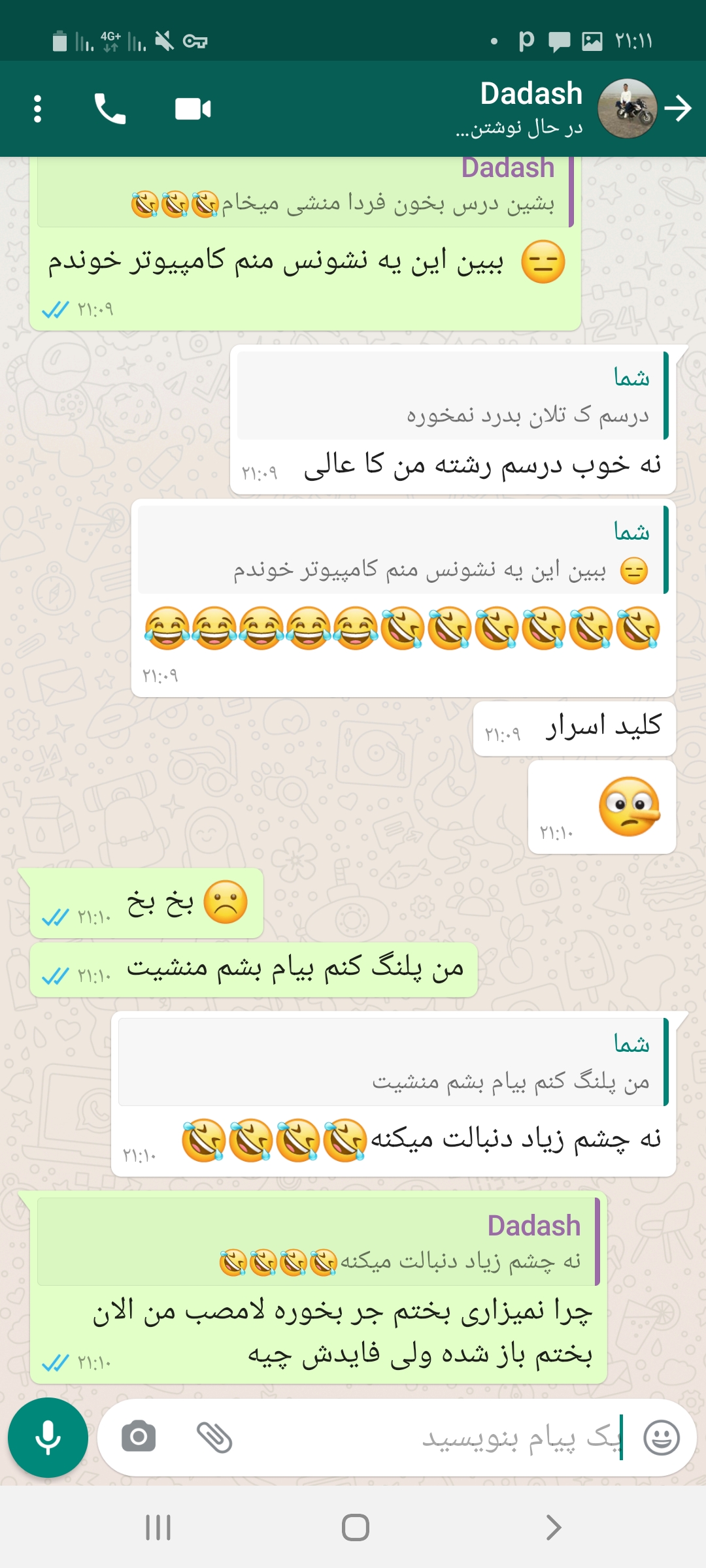Image resolution: width=706 pixels, height=1568 pixels.
Task: Tap the lying-face emoji message
Action: point(602,807)
